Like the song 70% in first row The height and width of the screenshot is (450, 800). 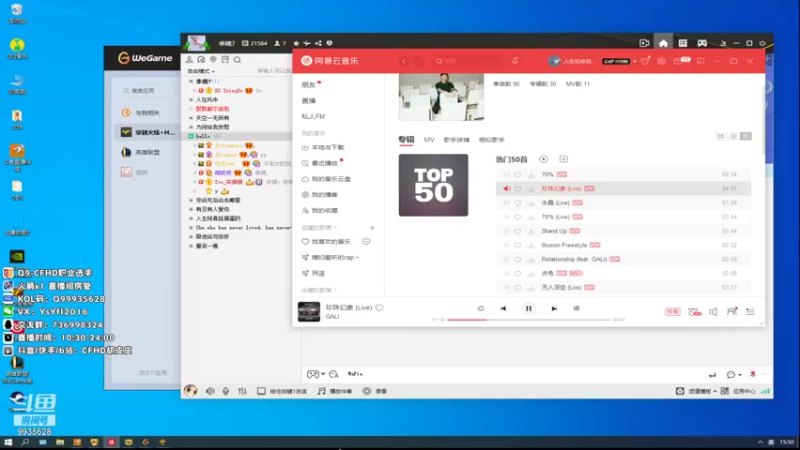coord(517,174)
